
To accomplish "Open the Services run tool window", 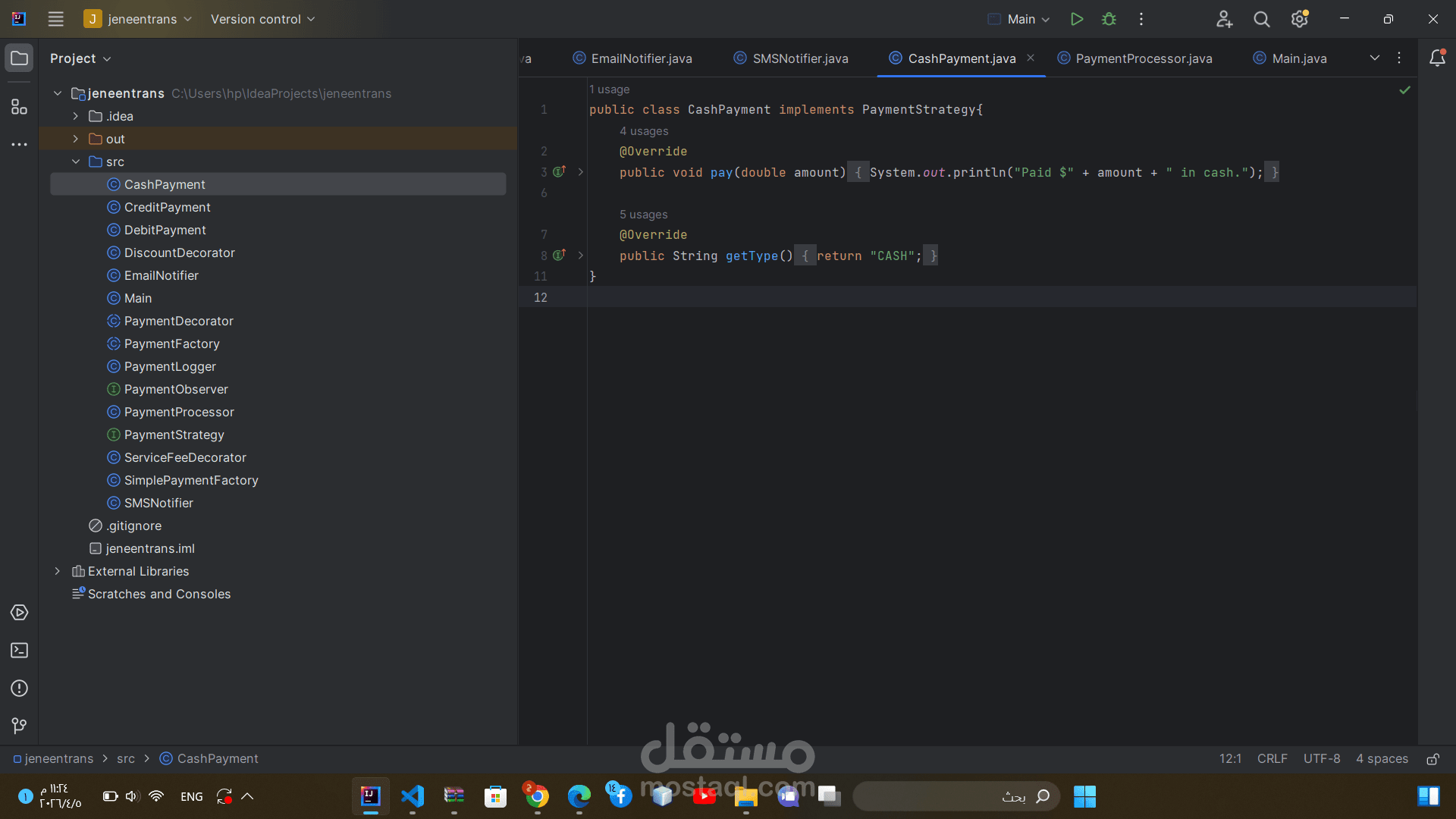I will (x=19, y=613).
